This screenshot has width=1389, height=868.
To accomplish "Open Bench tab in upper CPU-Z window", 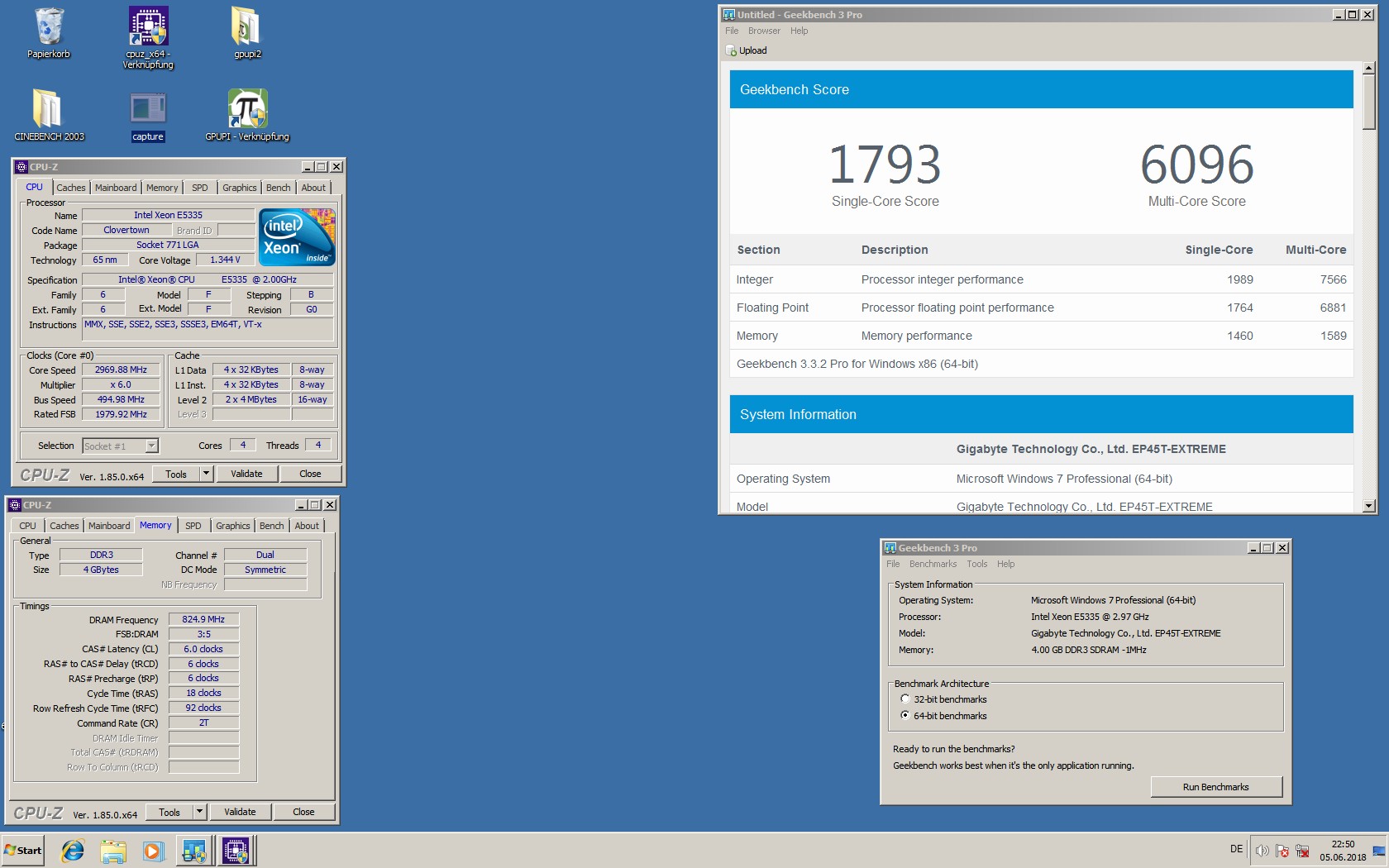I will click(x=279, y=188).
